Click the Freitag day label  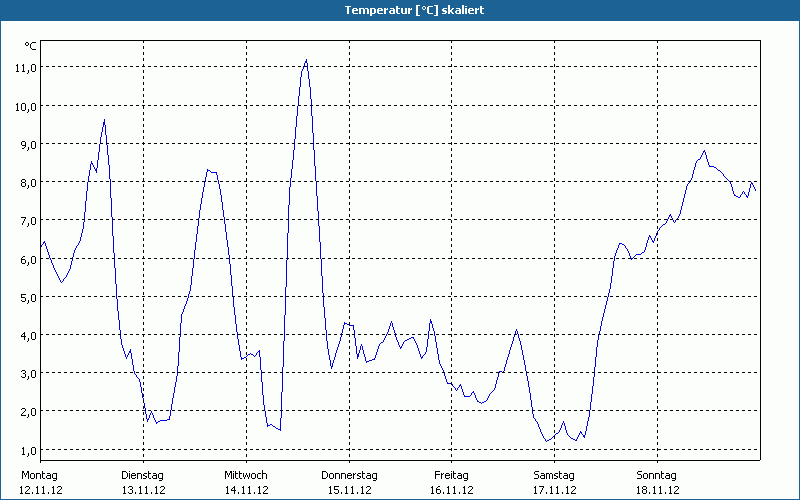click(452, 476)
